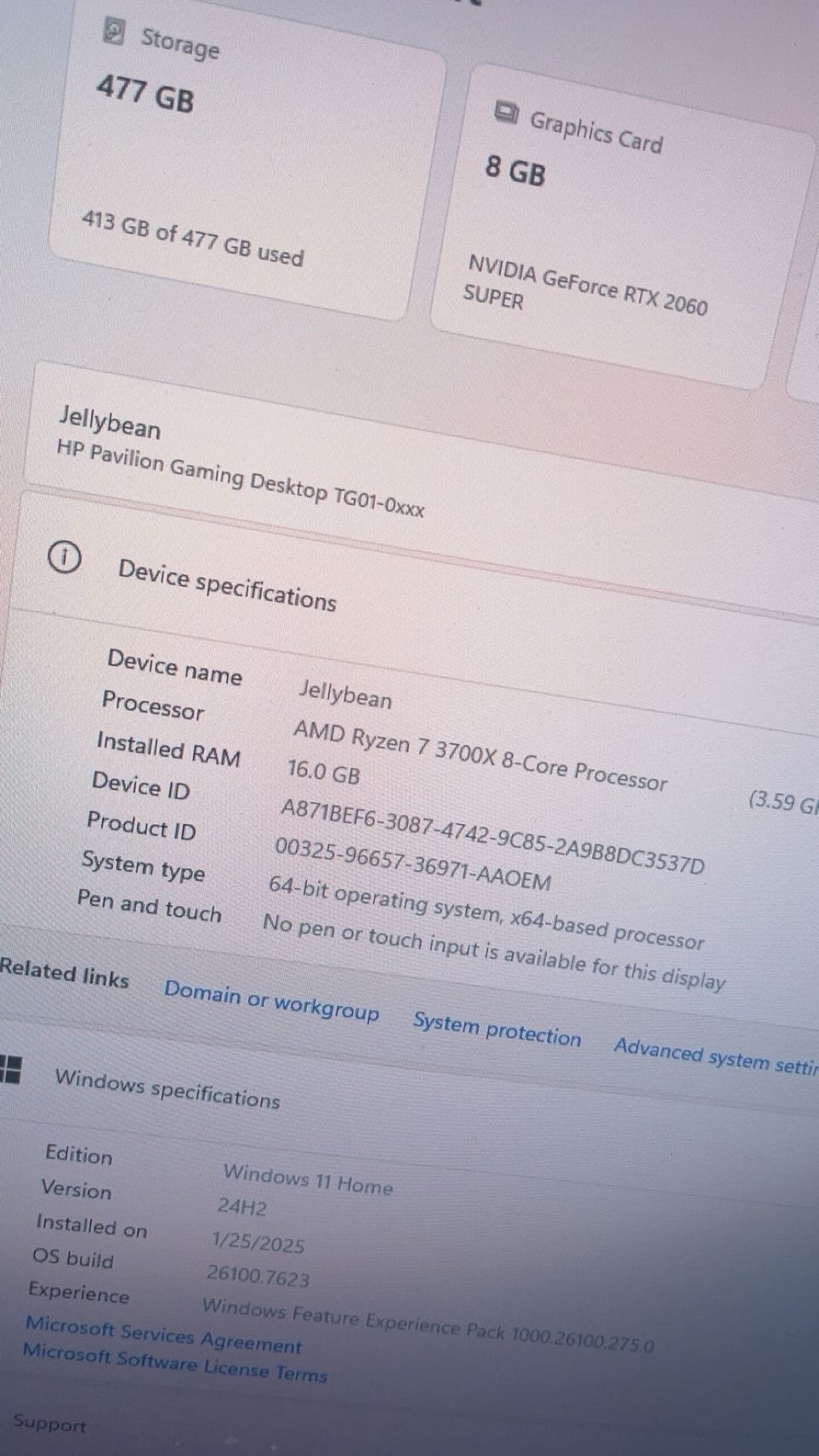Click the Support section label
Screen dimensions: 819x1456
click(49, 1423)
